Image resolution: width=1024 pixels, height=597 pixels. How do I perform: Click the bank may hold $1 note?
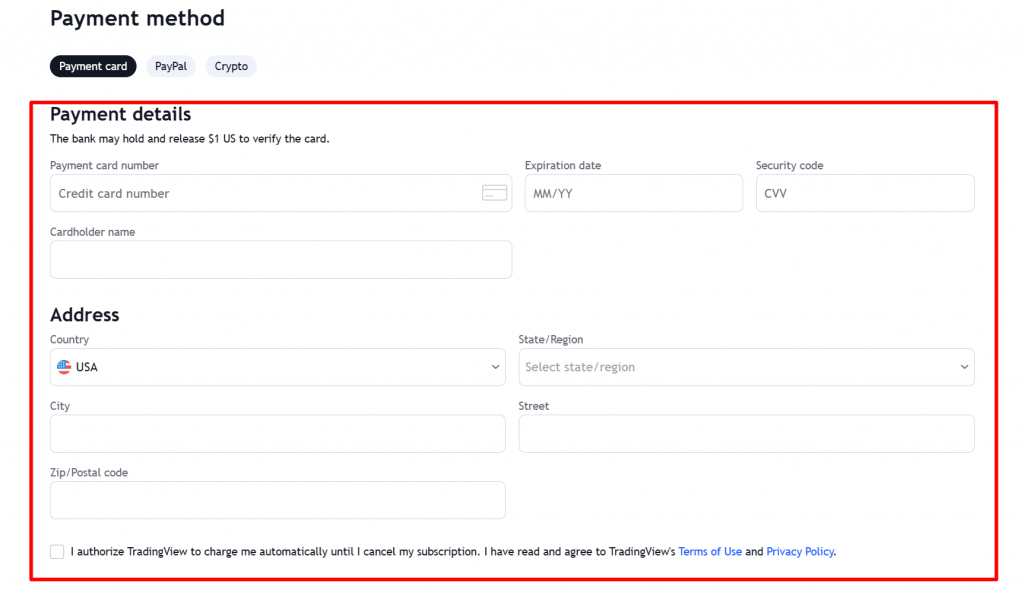coord(189,138)
